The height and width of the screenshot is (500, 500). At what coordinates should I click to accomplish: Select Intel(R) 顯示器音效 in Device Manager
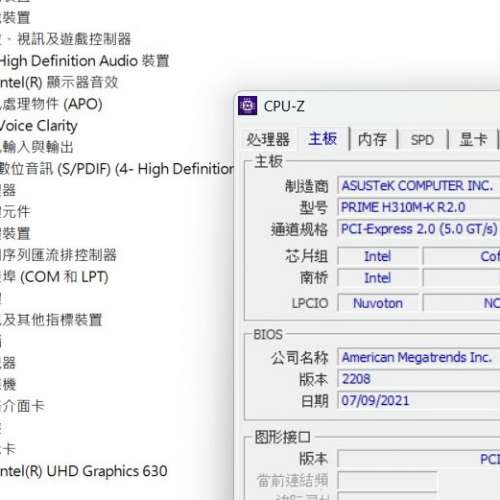(59, 82)
